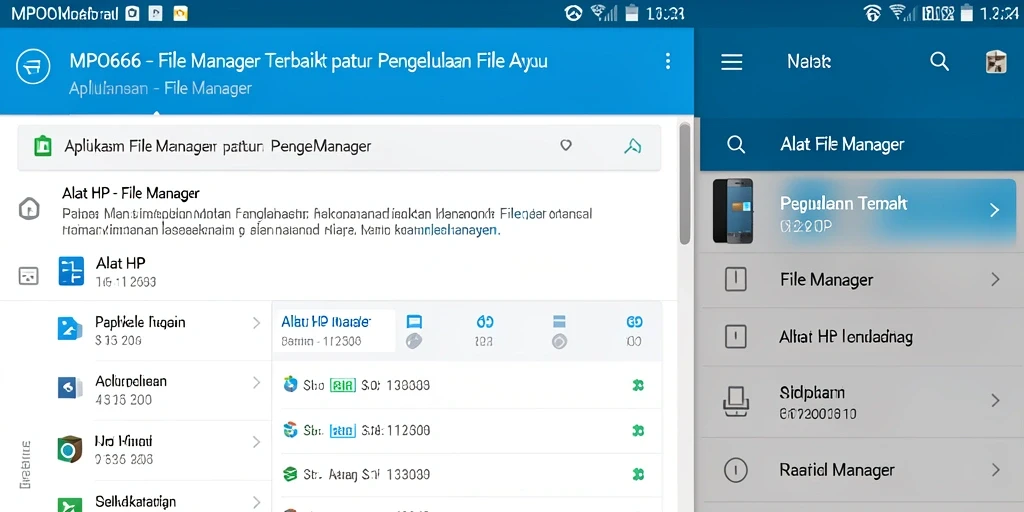The width and height of the screenshot is (1024, 512).
Task: Click the Nalak title in right panel
Action: click(809, 62)
